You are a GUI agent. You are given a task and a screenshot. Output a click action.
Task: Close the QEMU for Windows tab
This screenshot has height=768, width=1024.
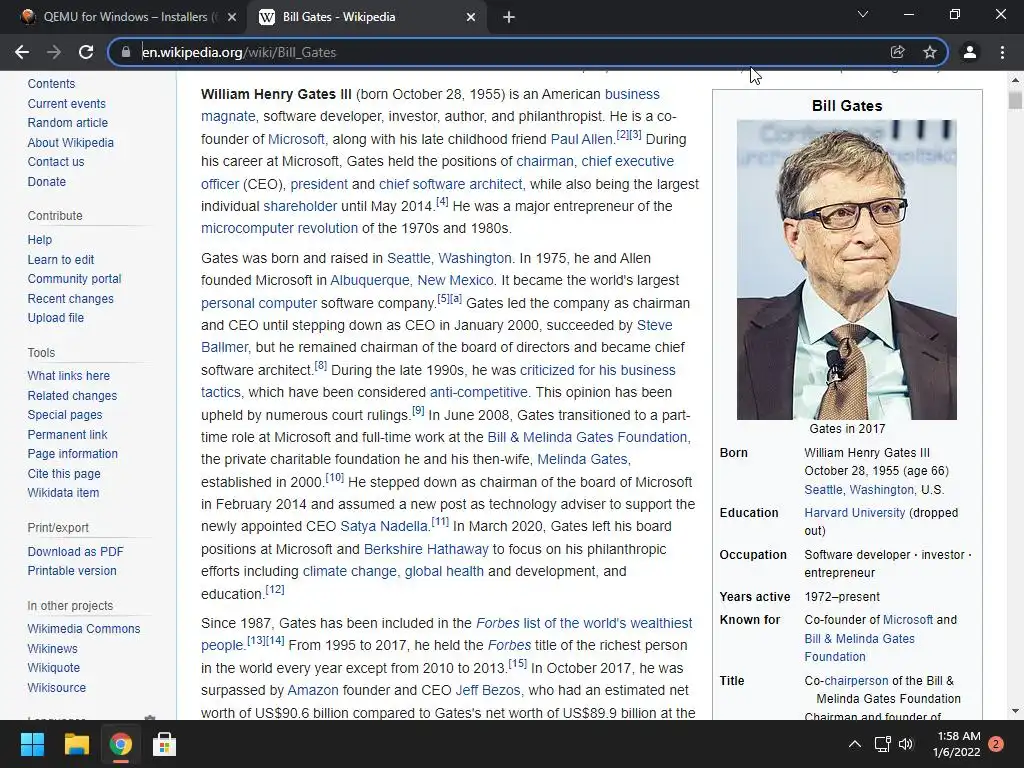(232, 17)
